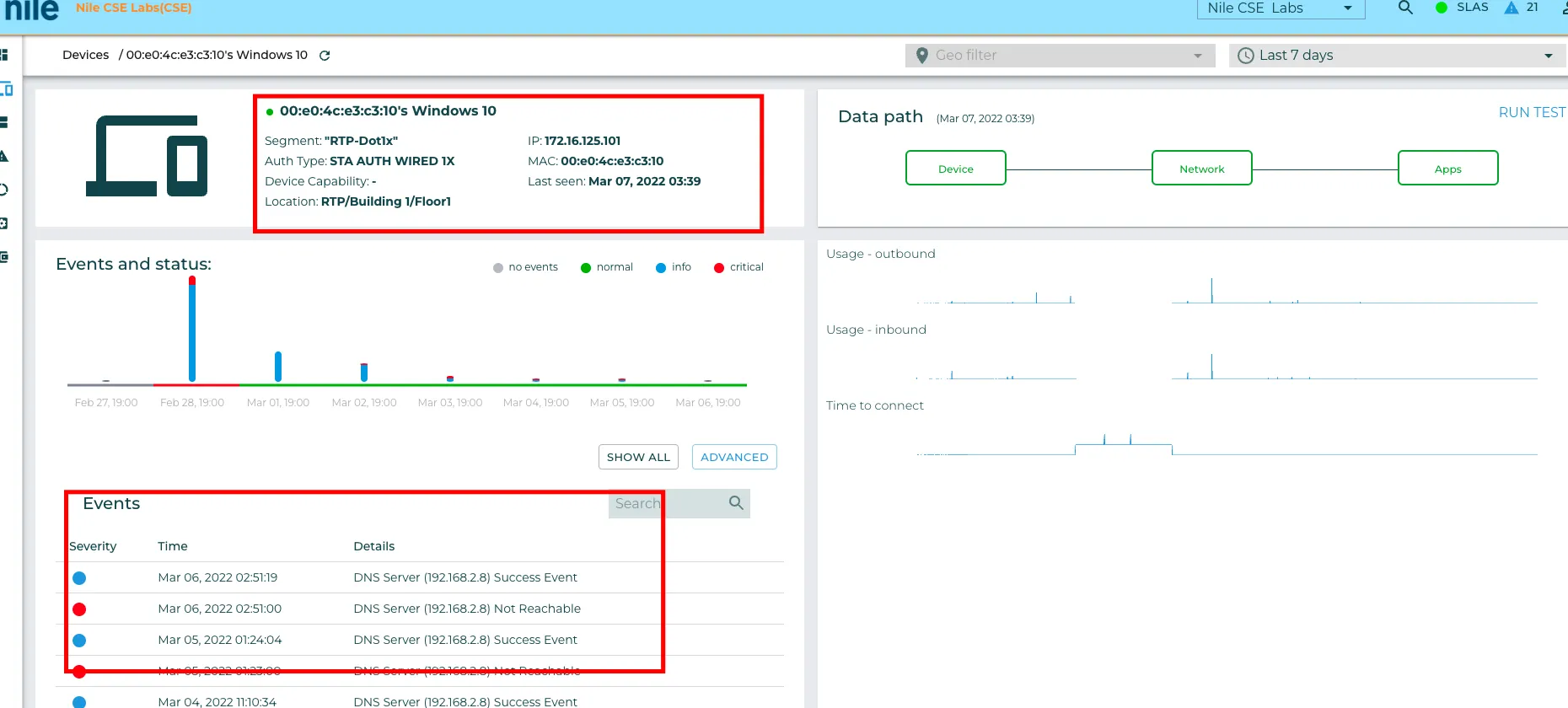Toggle the 'no events' legend item

[525, 267]
